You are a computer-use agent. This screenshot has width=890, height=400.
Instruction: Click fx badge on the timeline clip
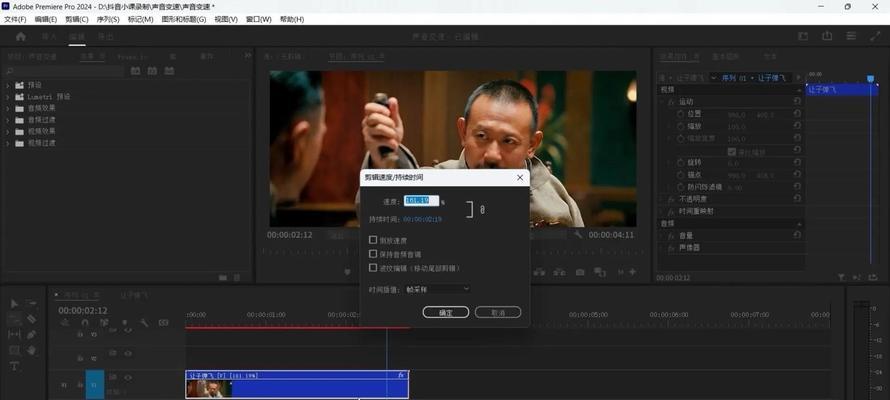pos(401,375)
